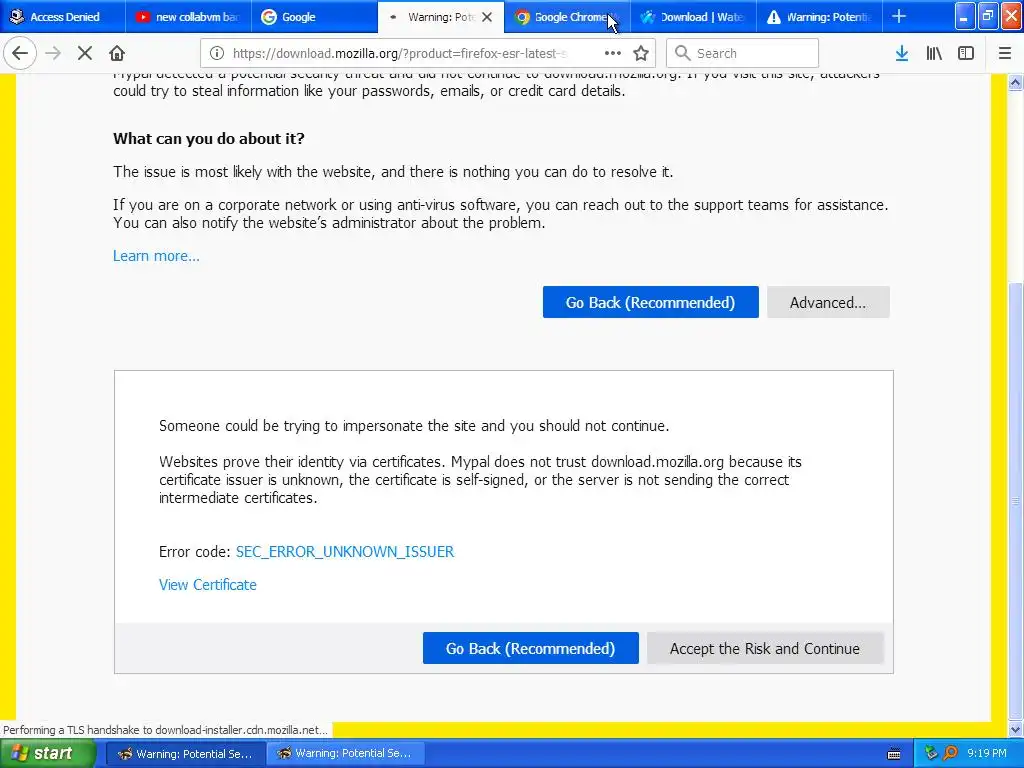Close the active Warning tab
Screen dimensions: 1024x768
click(x=487, y=17)
